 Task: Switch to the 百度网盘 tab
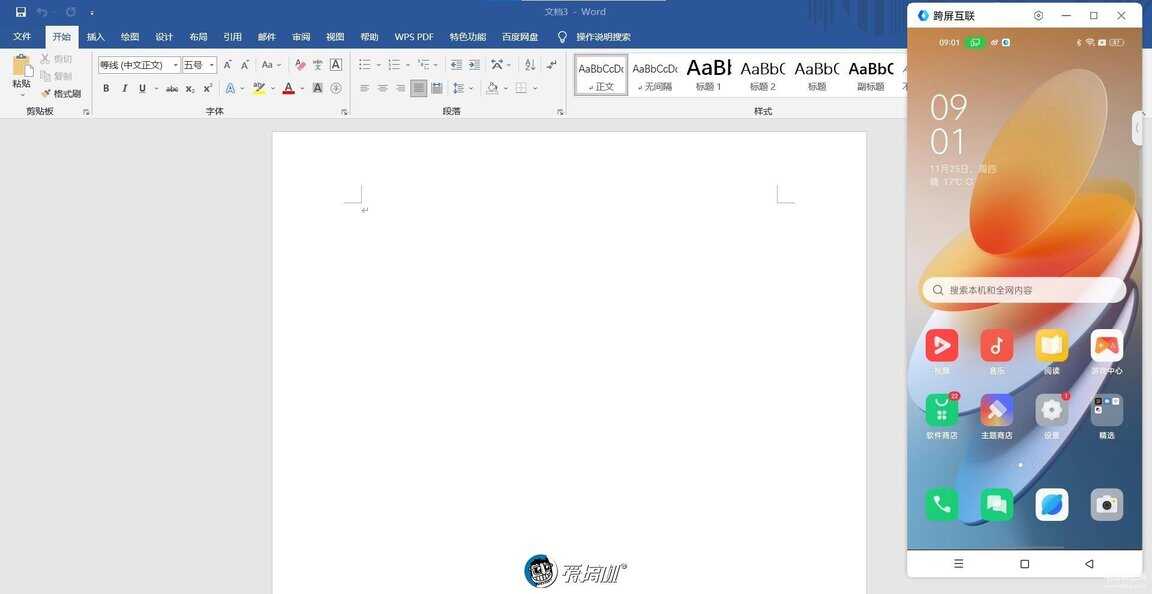[520, 37]
